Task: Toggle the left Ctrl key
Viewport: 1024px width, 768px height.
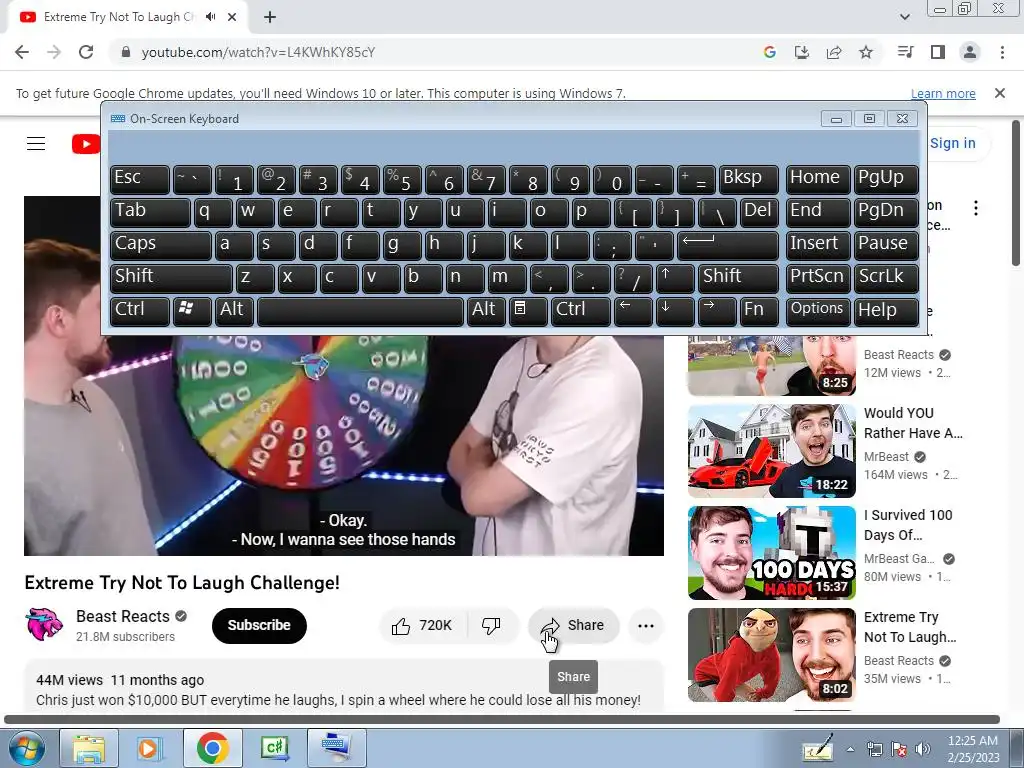Action: (x=140, y=311)
